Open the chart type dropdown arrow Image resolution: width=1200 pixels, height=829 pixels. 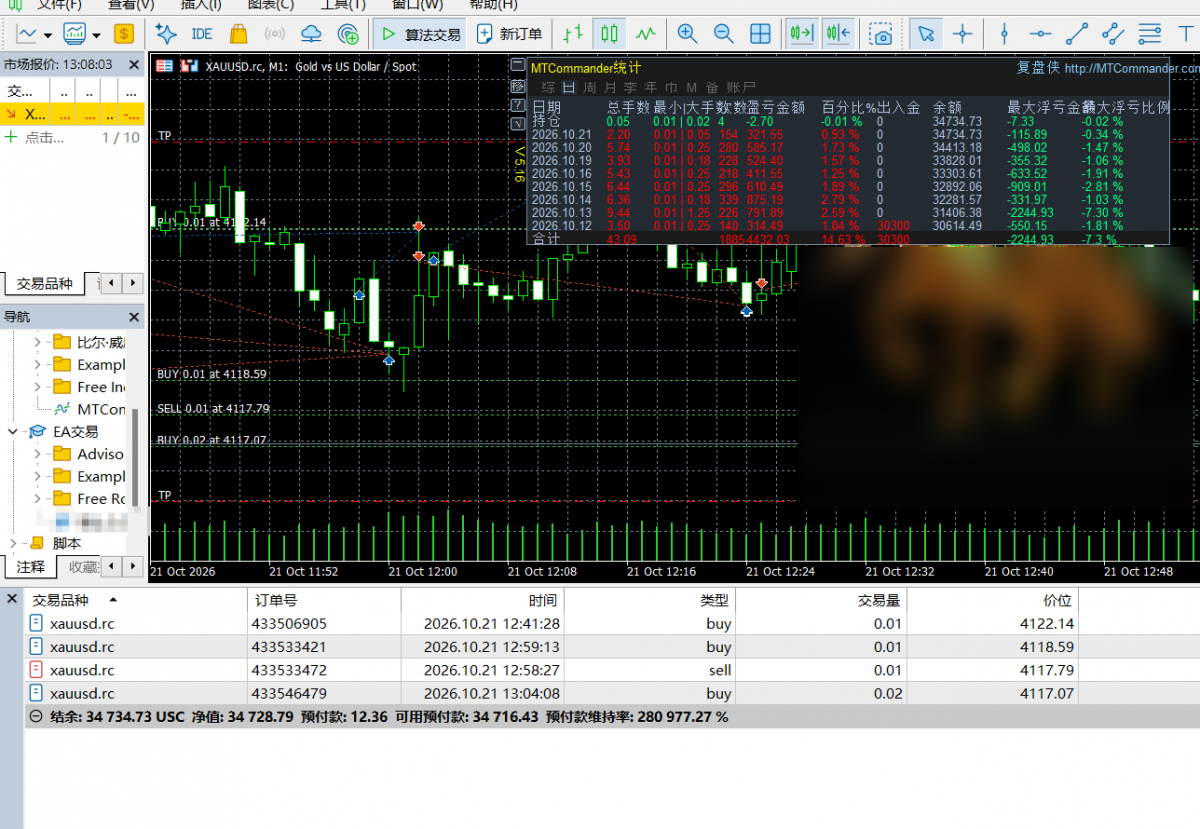point(49,35)
